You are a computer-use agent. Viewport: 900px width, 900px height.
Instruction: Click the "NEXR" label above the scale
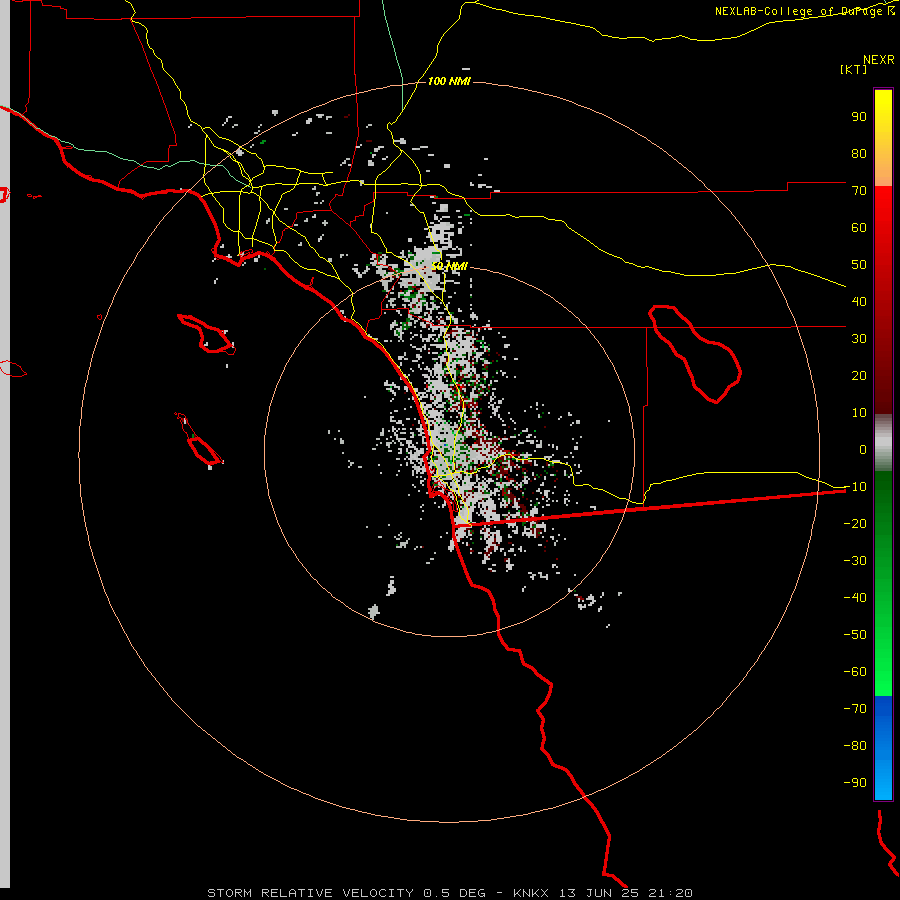point(879,60)
